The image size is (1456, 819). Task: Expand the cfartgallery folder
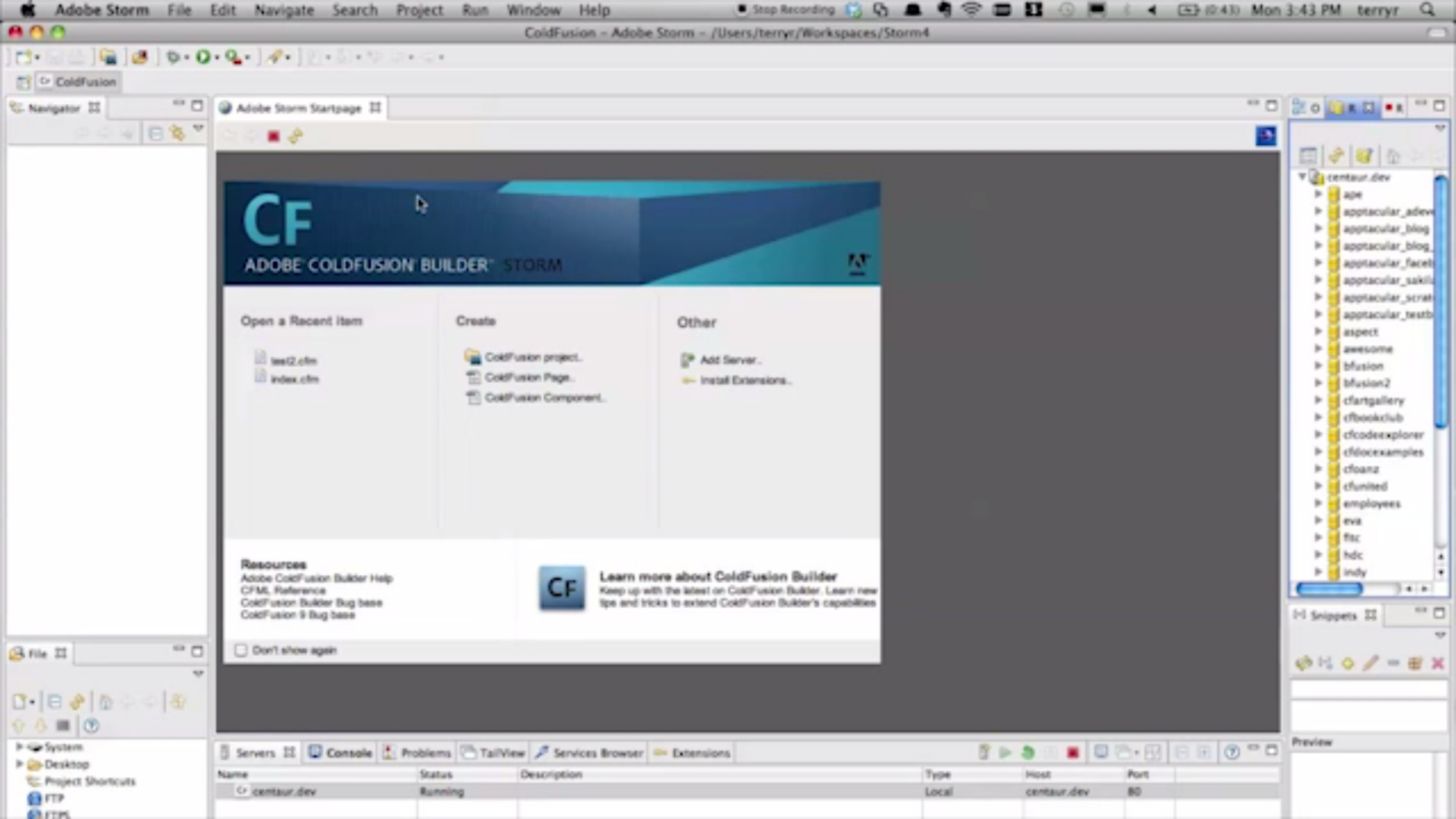click(x=1318, y=400)
